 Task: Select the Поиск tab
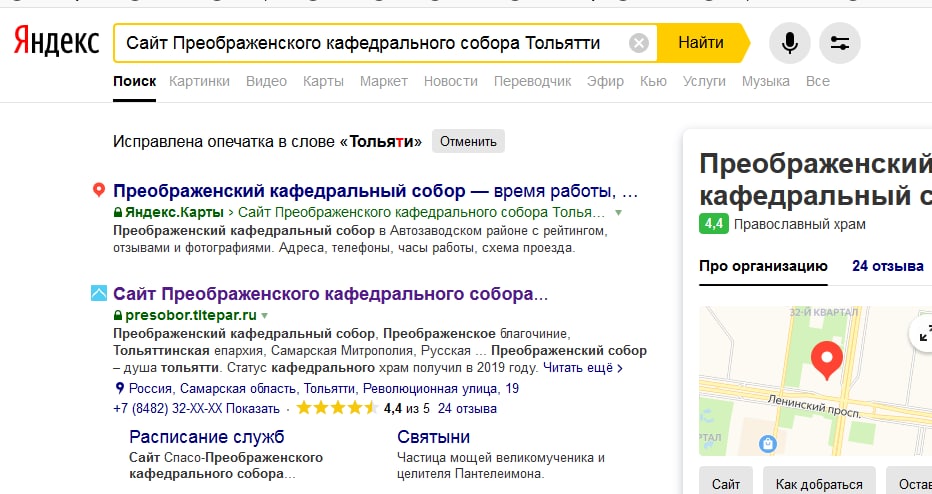pos(134,81)
